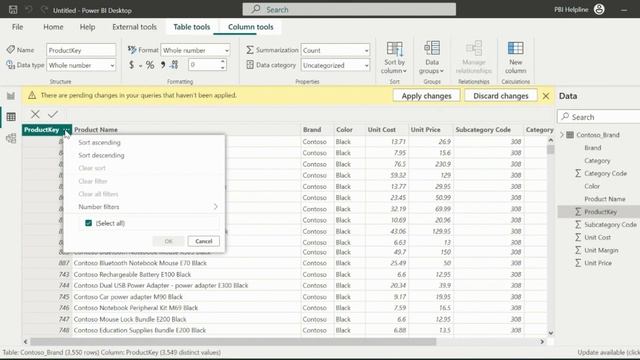
Task: Click the vertical scrollbar down arrow
Action: (x=550, y=333)
